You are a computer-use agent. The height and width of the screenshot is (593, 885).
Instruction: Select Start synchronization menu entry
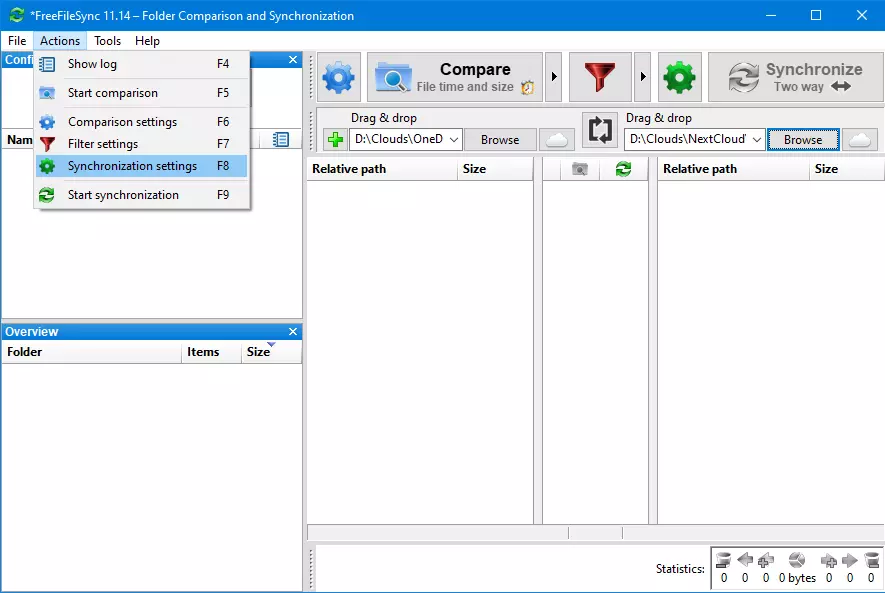point(142,195)
